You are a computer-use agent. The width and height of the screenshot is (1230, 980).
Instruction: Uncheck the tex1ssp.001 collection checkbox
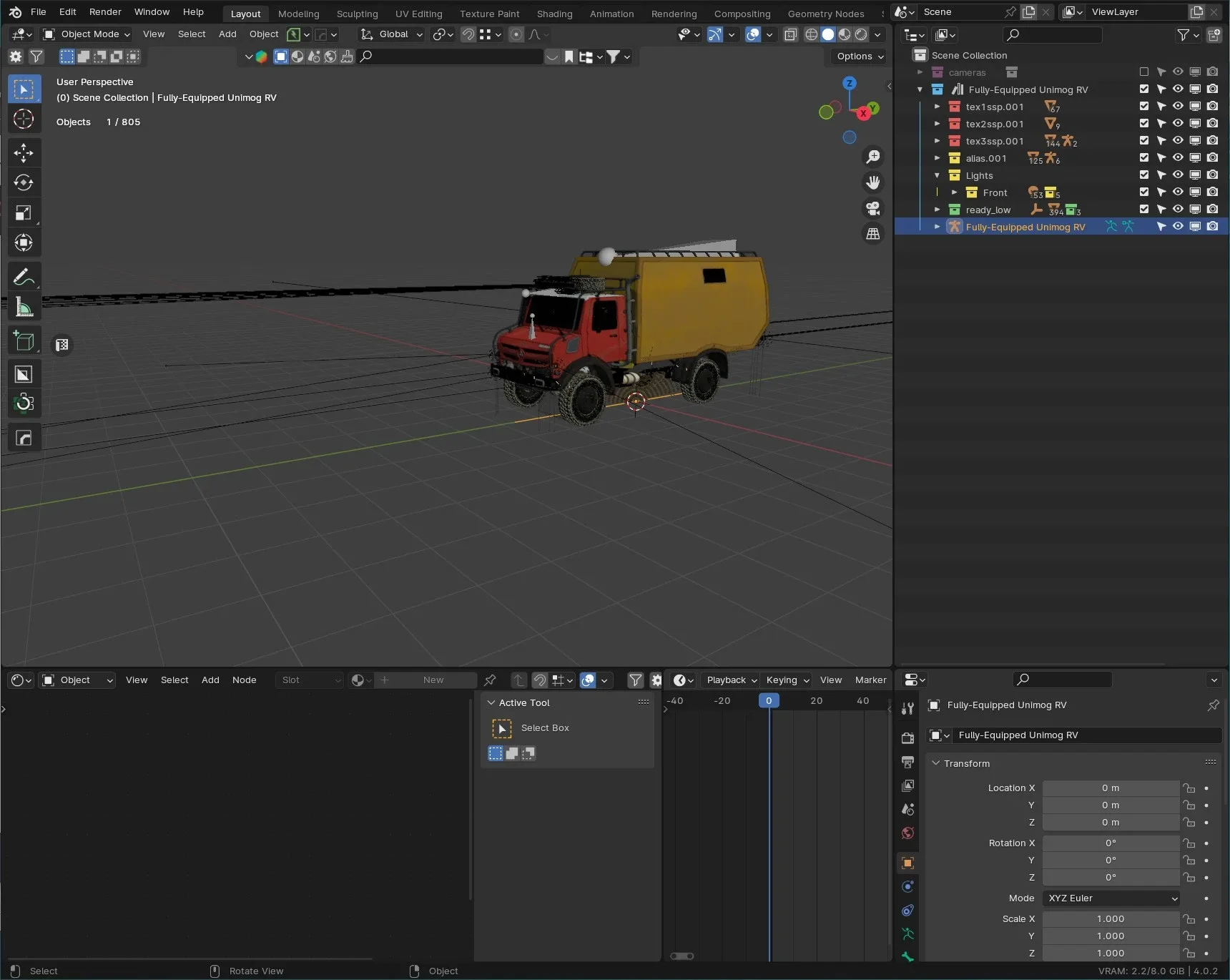click(1144, 107)
